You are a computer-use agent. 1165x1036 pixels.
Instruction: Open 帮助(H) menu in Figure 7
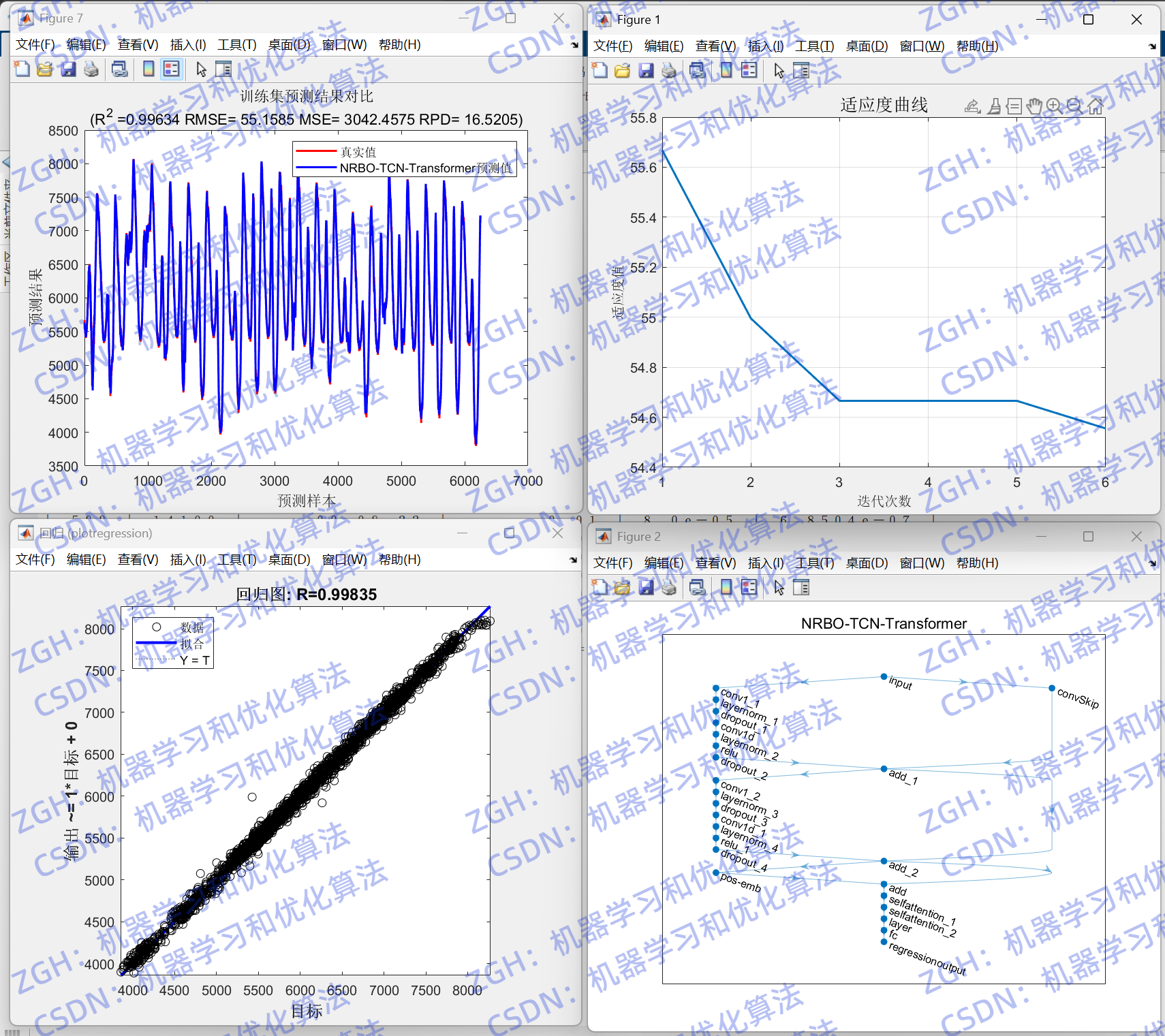399,45
